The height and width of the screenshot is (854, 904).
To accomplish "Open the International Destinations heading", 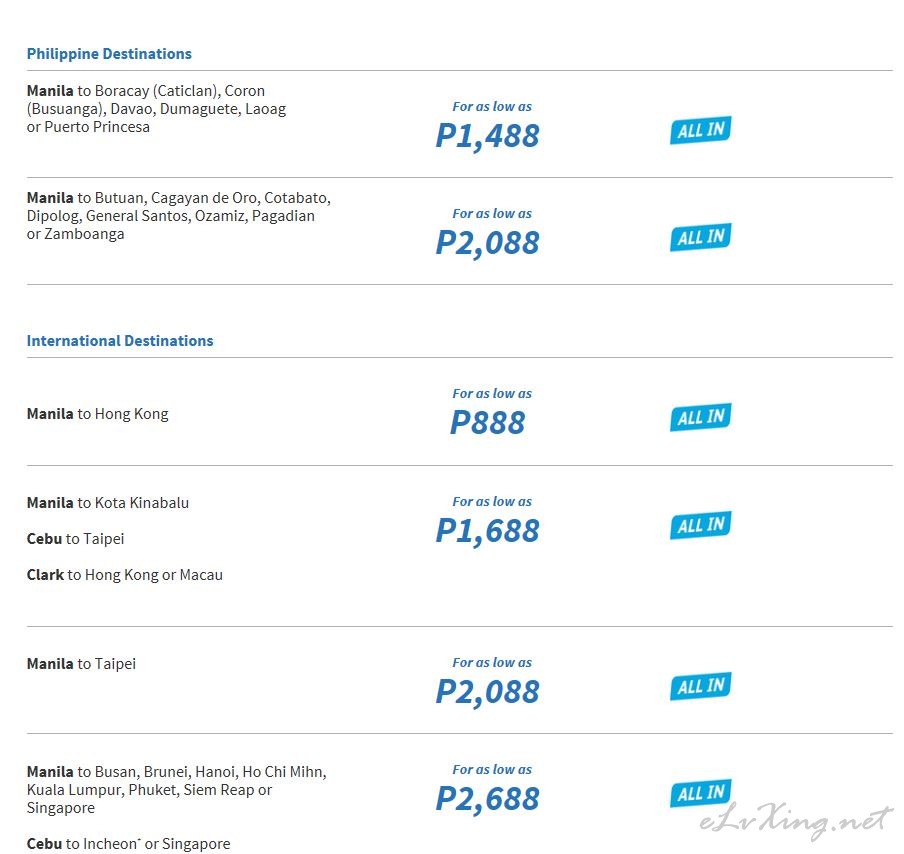I will pos(120,341).
